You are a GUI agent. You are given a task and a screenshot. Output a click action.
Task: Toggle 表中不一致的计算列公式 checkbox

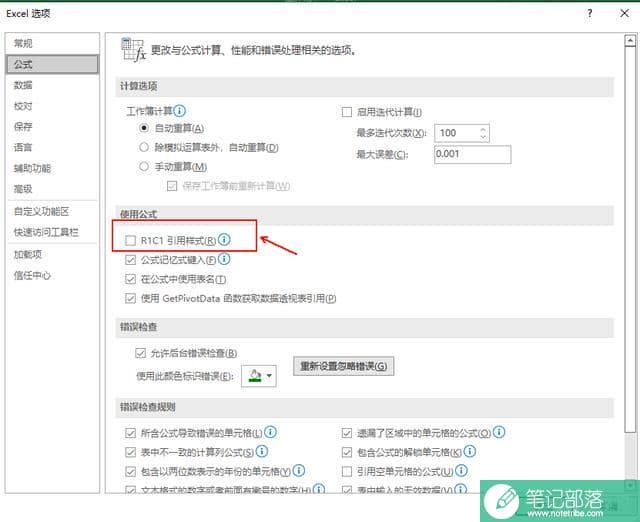click(130, 452)
